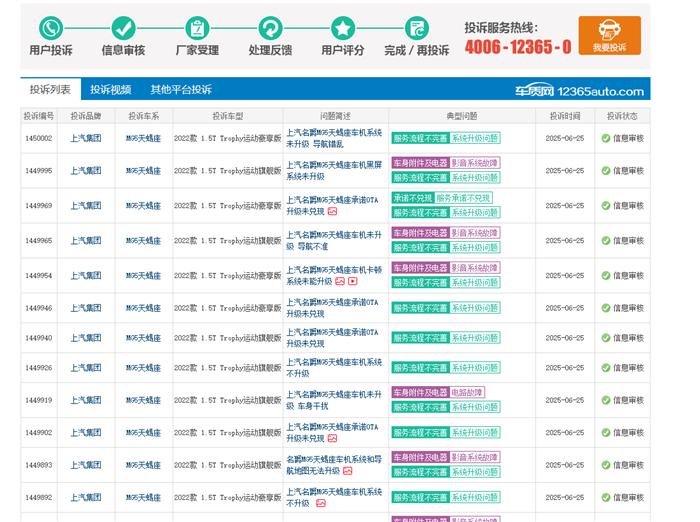Click 系统升级问题 tag in row 1449946
Viewport: 700px width, 522px height.
(475, 308)
